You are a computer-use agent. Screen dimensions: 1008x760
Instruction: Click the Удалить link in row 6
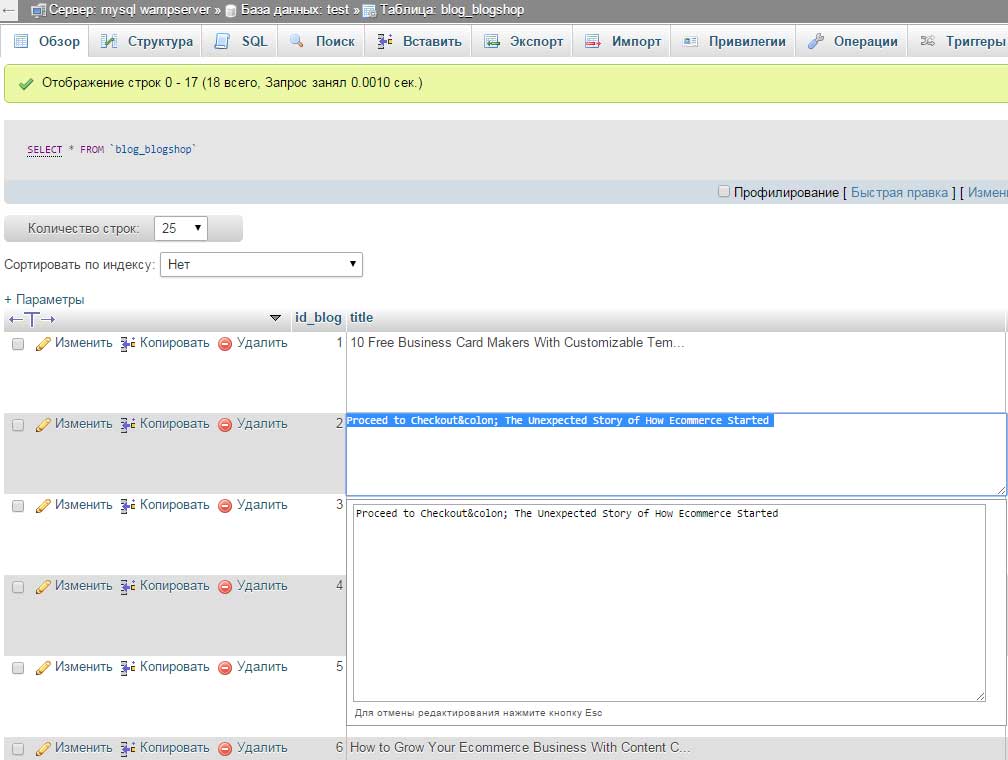pyautogui.click(x=262, y=748)
